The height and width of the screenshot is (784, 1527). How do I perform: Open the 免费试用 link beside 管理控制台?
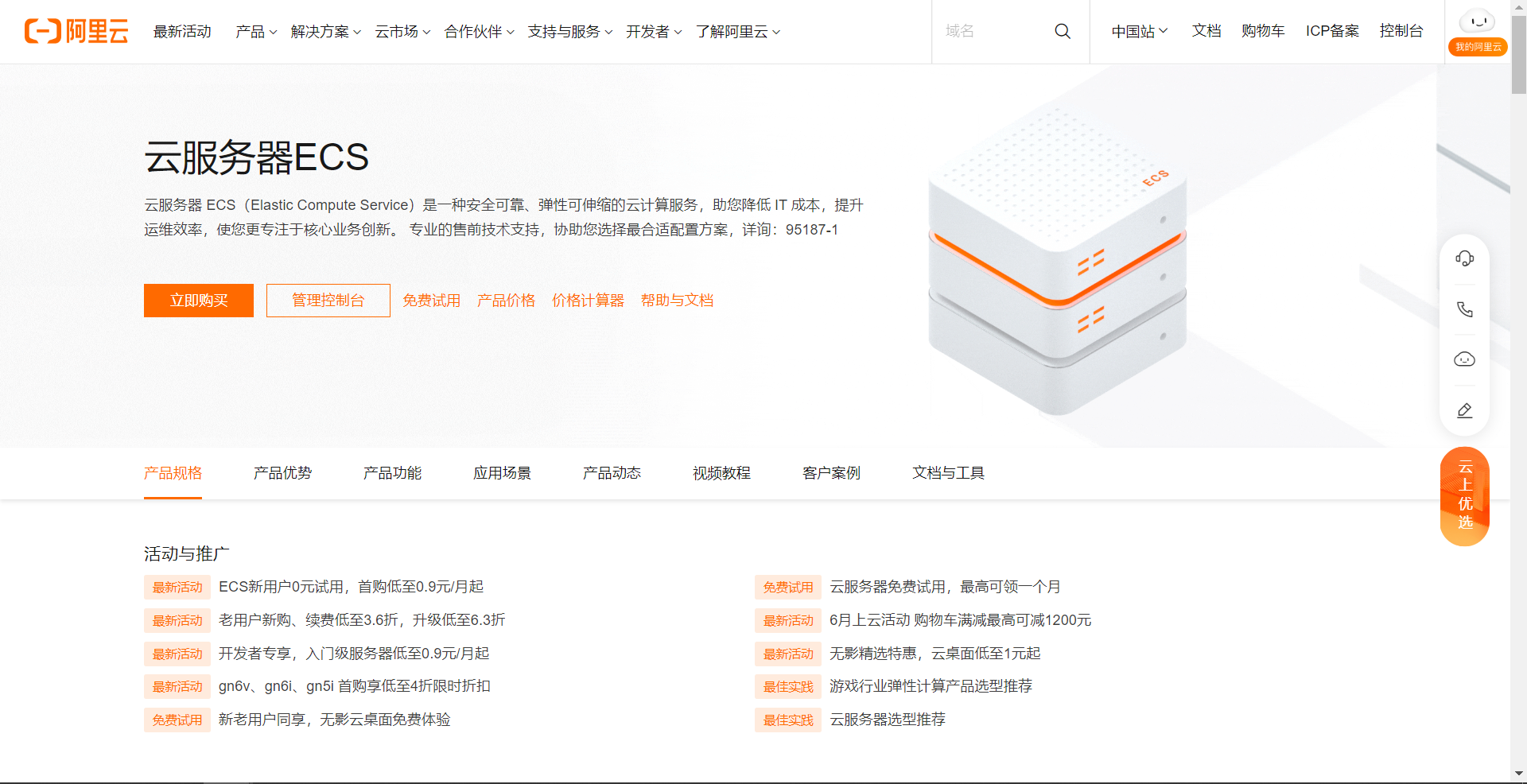pyautogui.click(x=431, y=301)
